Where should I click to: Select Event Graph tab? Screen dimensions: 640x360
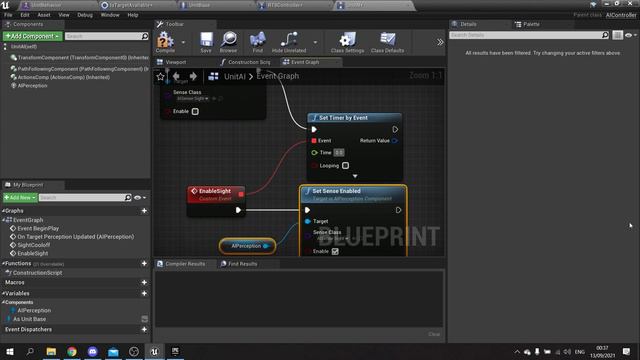pos(305,62)
